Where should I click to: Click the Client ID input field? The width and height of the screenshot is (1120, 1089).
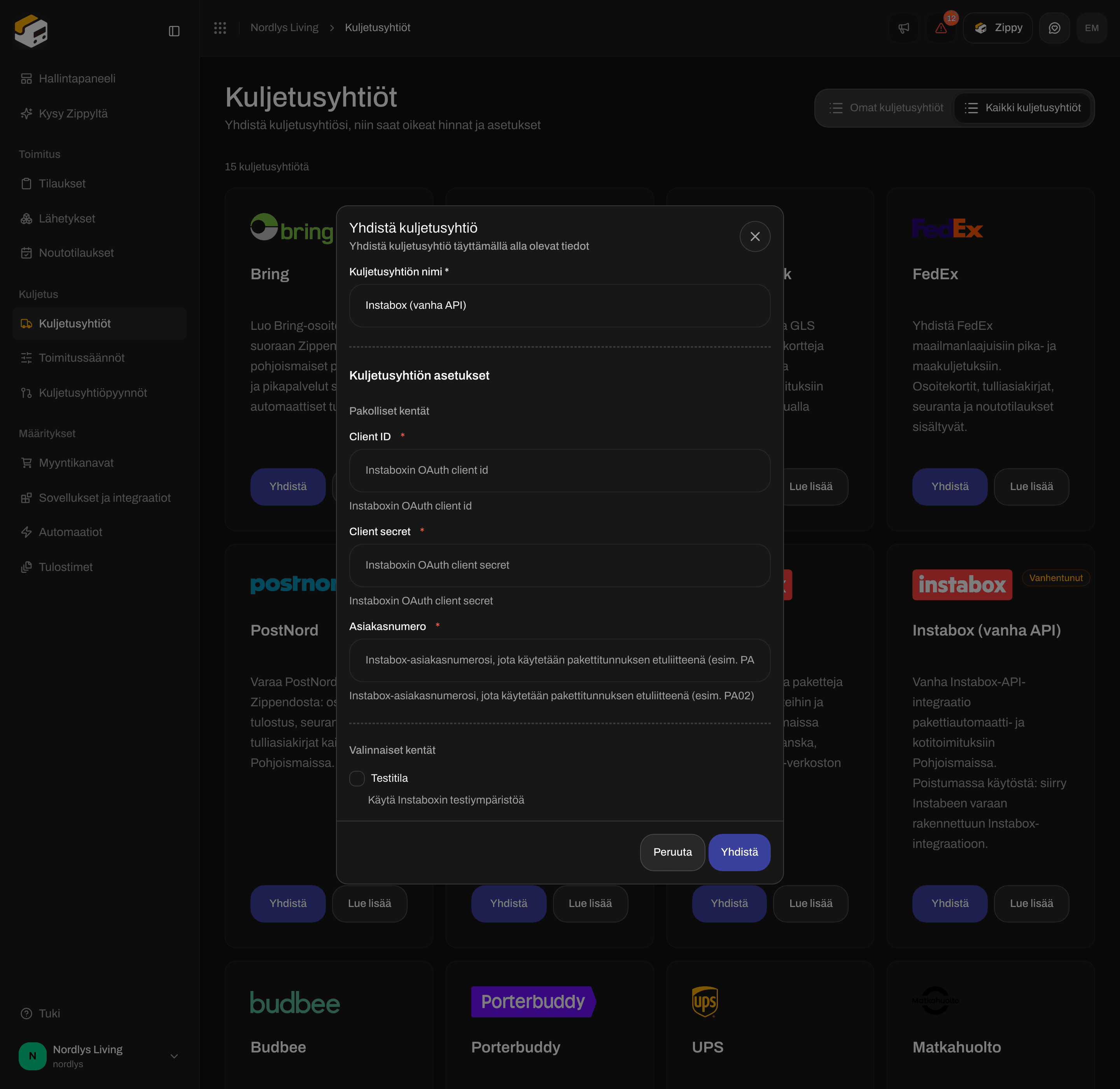[x=560, y=470]
